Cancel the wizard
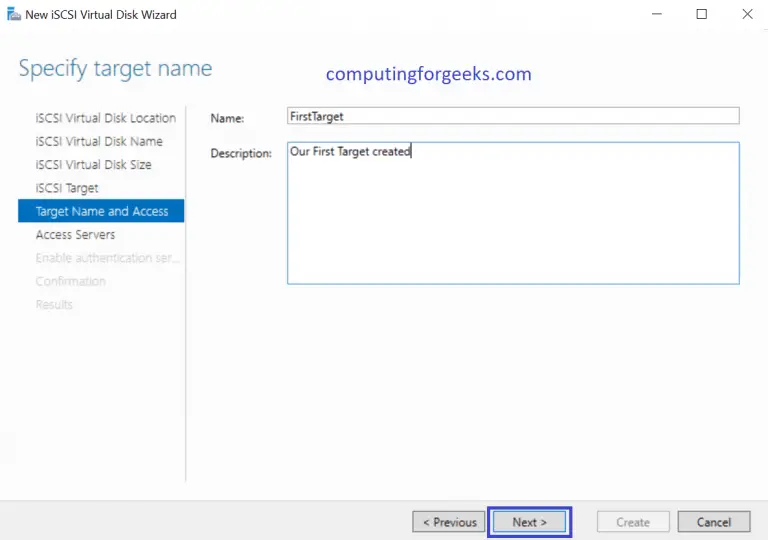The width and height of the screenshot is (768, 540). 713,522
